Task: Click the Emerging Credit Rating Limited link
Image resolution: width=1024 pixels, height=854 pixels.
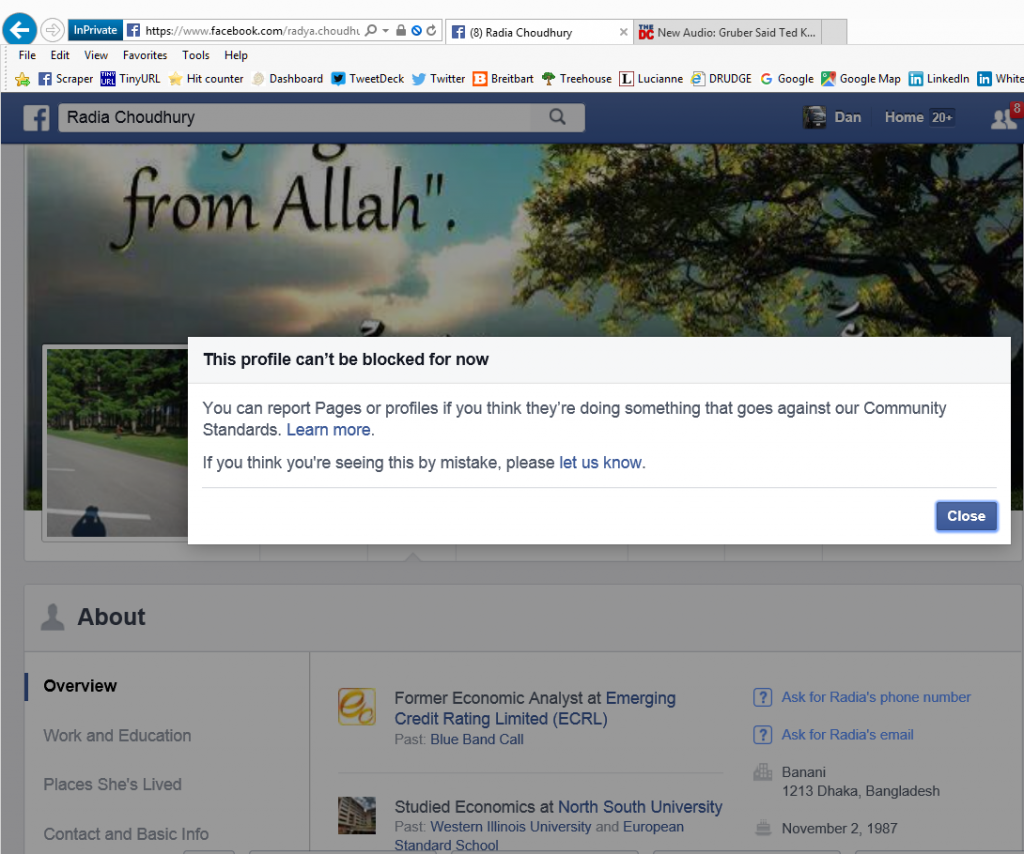Action: [x=535, y=708]
